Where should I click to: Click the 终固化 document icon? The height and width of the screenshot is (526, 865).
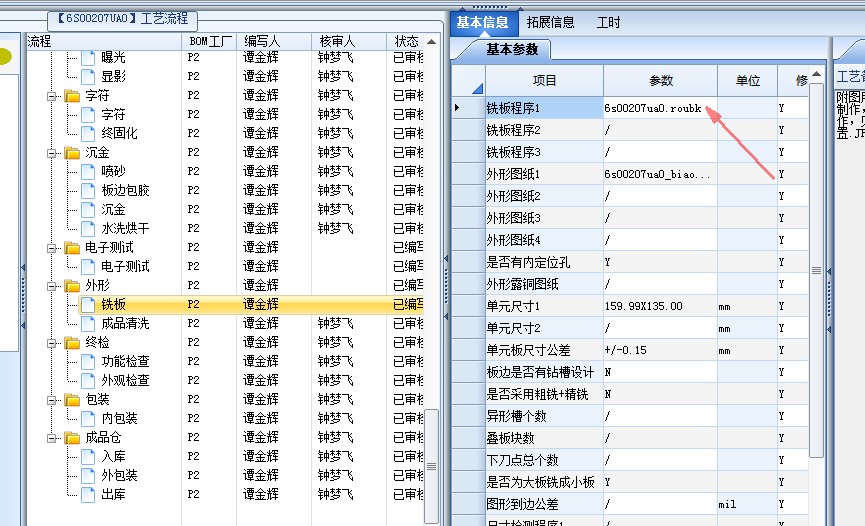[88, 133]
